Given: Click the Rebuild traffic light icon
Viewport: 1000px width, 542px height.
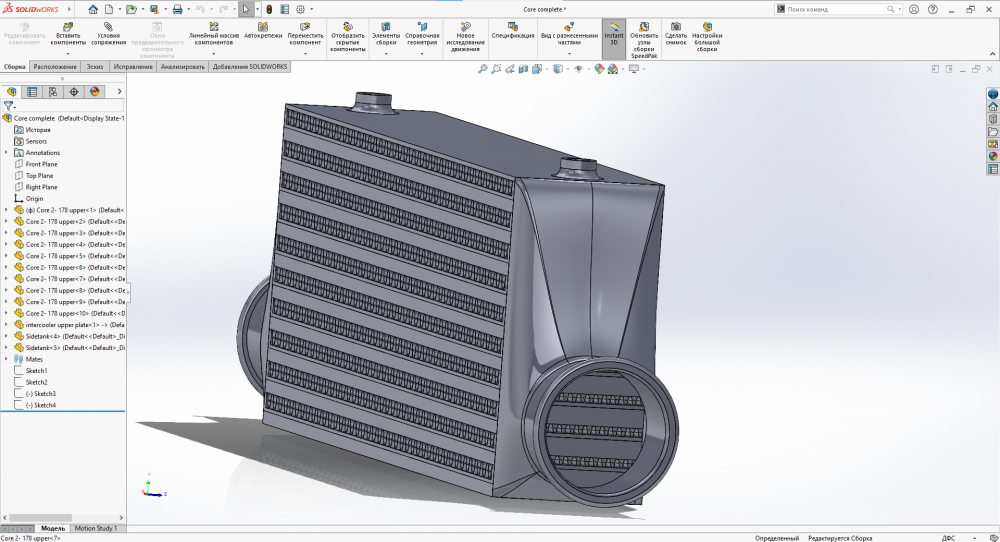Looking at the screenshot, I should (x=269, y=9).
